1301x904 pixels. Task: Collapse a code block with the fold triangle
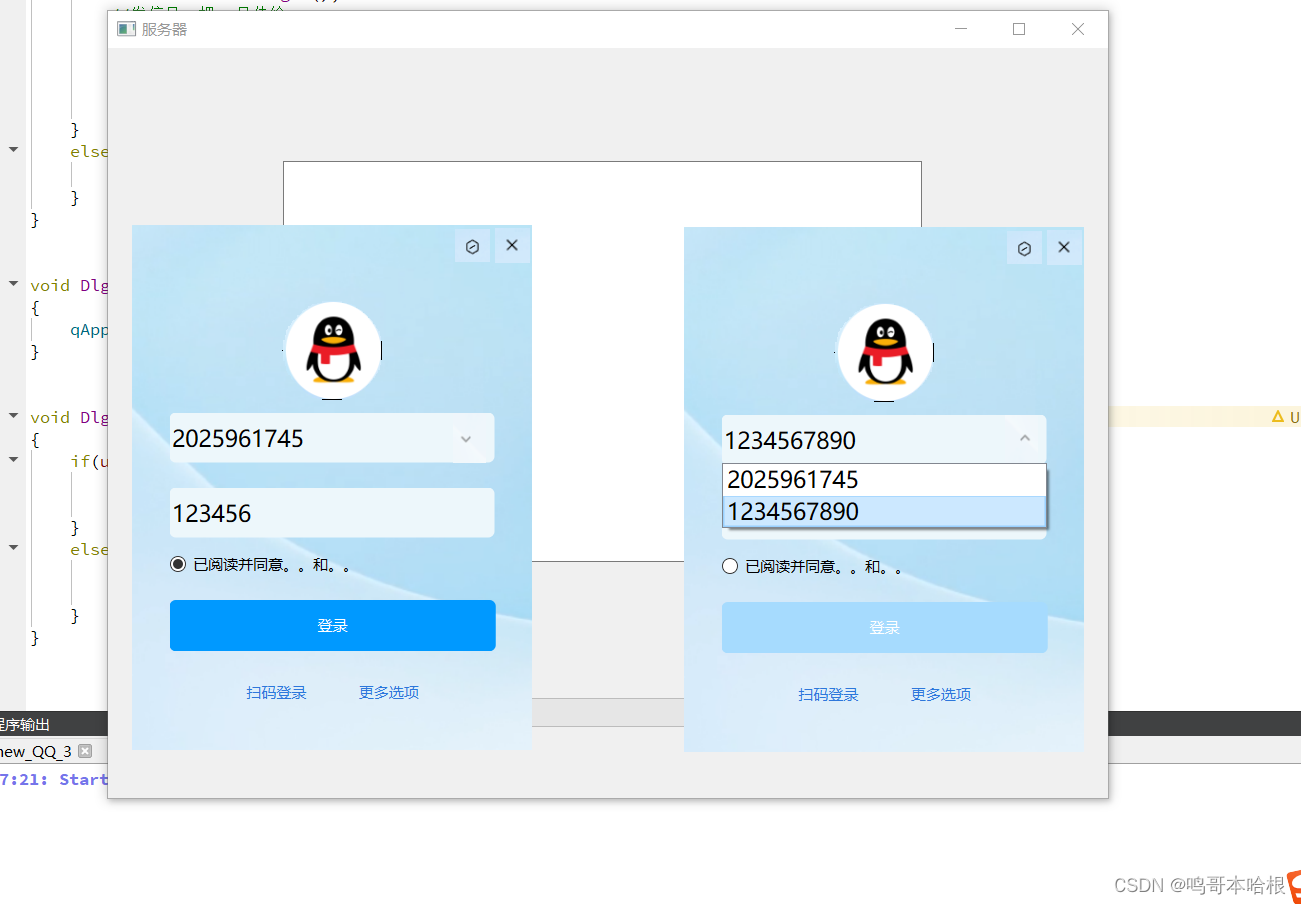point(12,285)
